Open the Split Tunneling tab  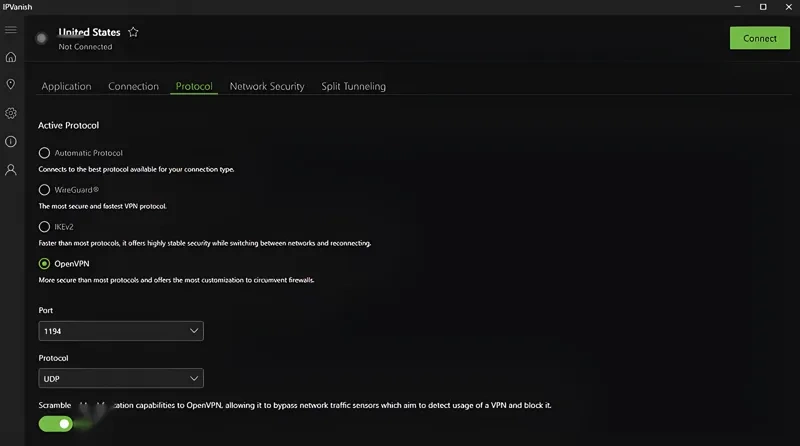(354, 86)
